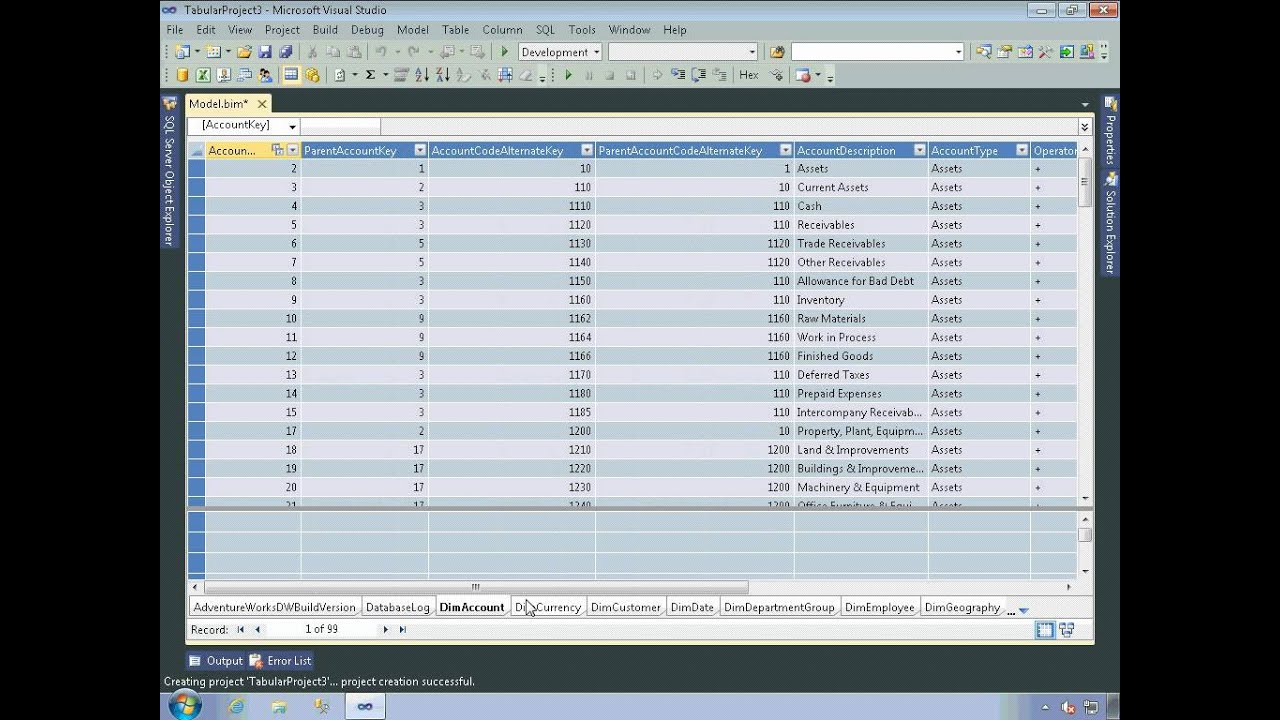Switch to the DimEmployee table tab
The image size is (1280, 720).
point(880,607)
